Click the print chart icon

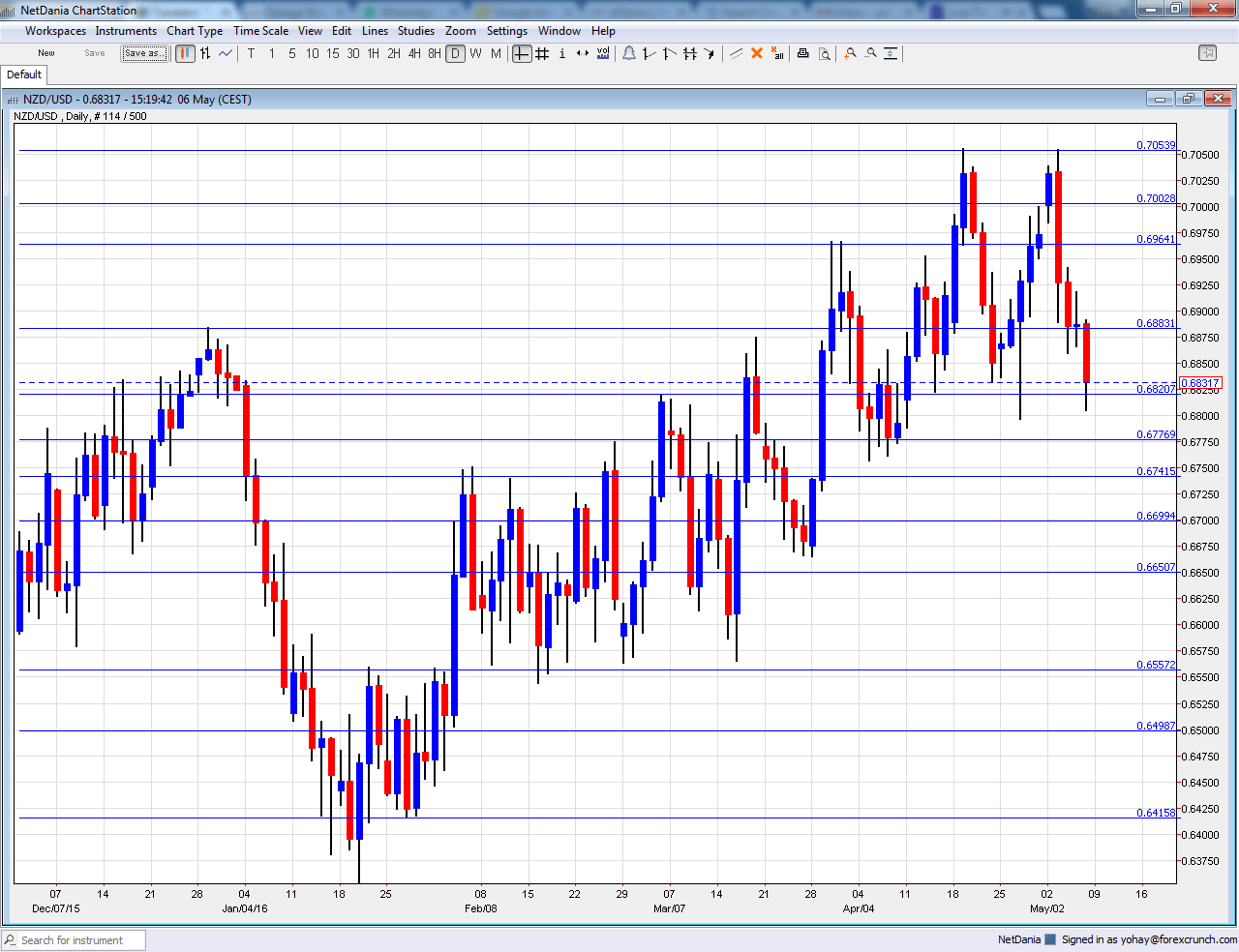[x=802, y=53]
